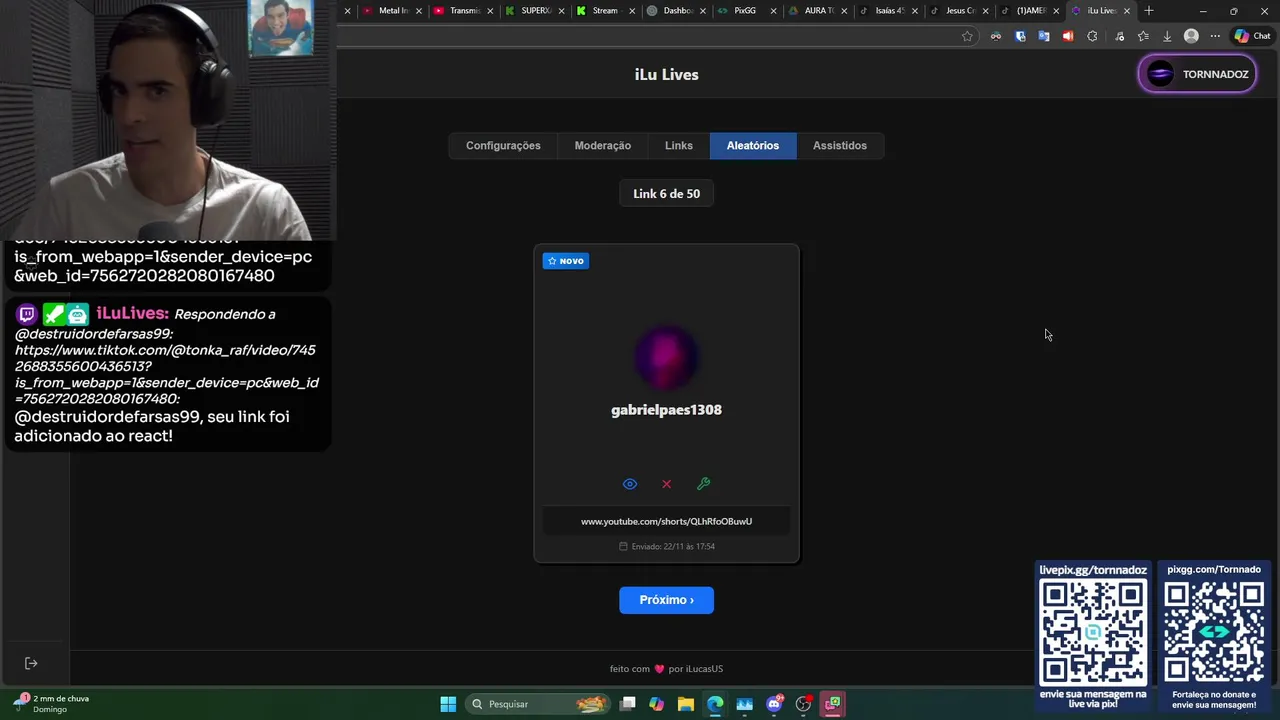Open the Windows Start menu
The height and width of the screenshot is (720, 1280).
(x=448, y=704)
